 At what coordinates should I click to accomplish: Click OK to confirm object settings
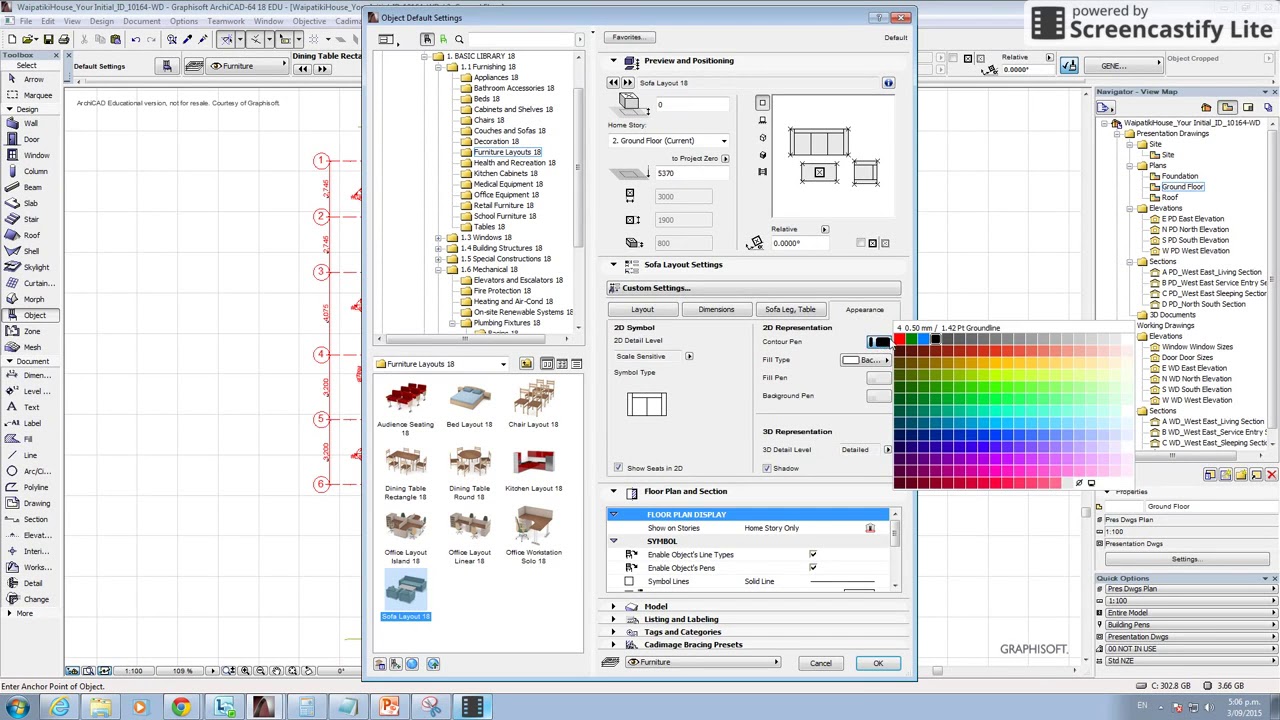[x=878, y=663]
